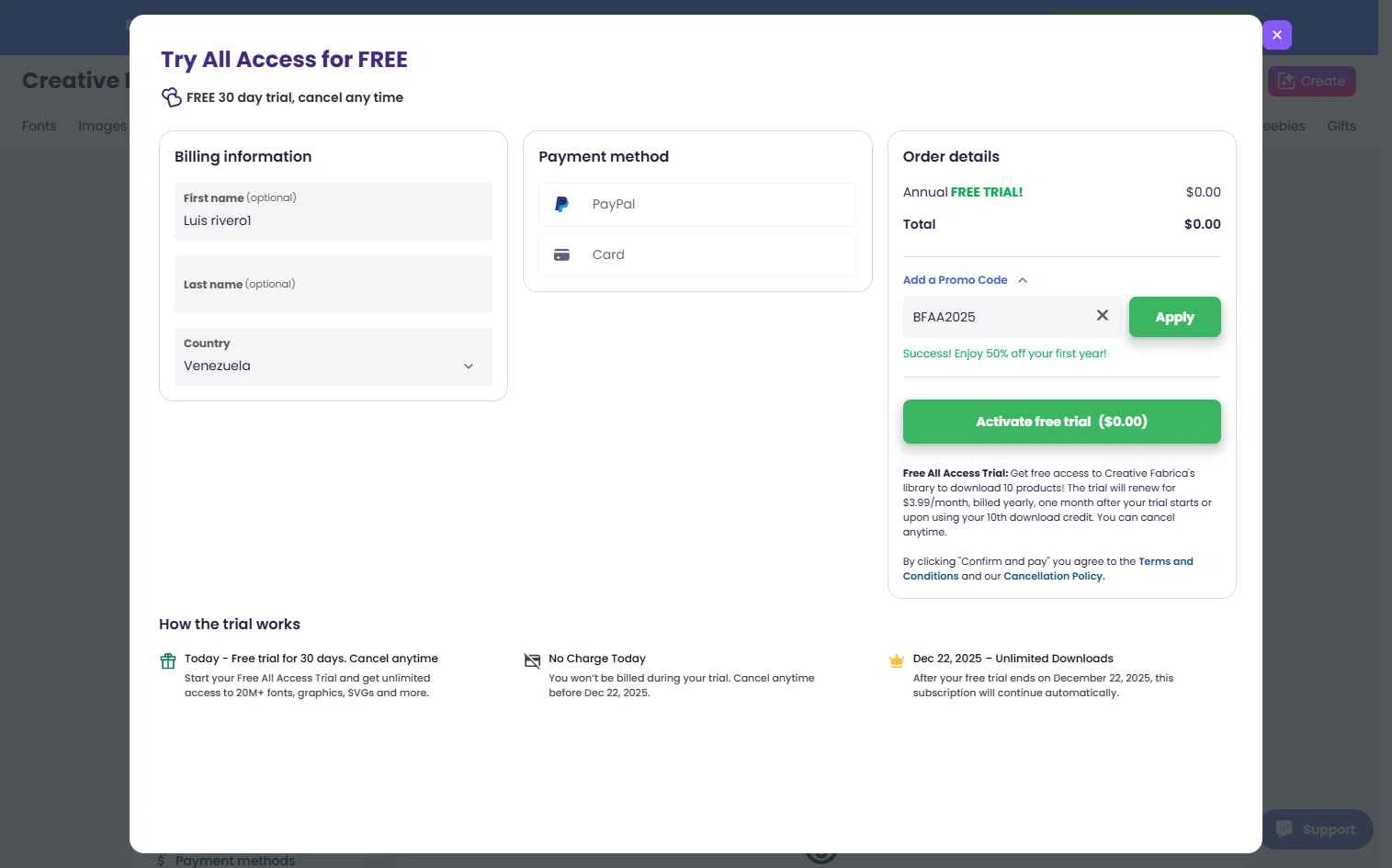Viewport: 1392px width, 868px height.
Task: Select PayPal as payment method
Action: pyautogui.click(x=697, y=204)
